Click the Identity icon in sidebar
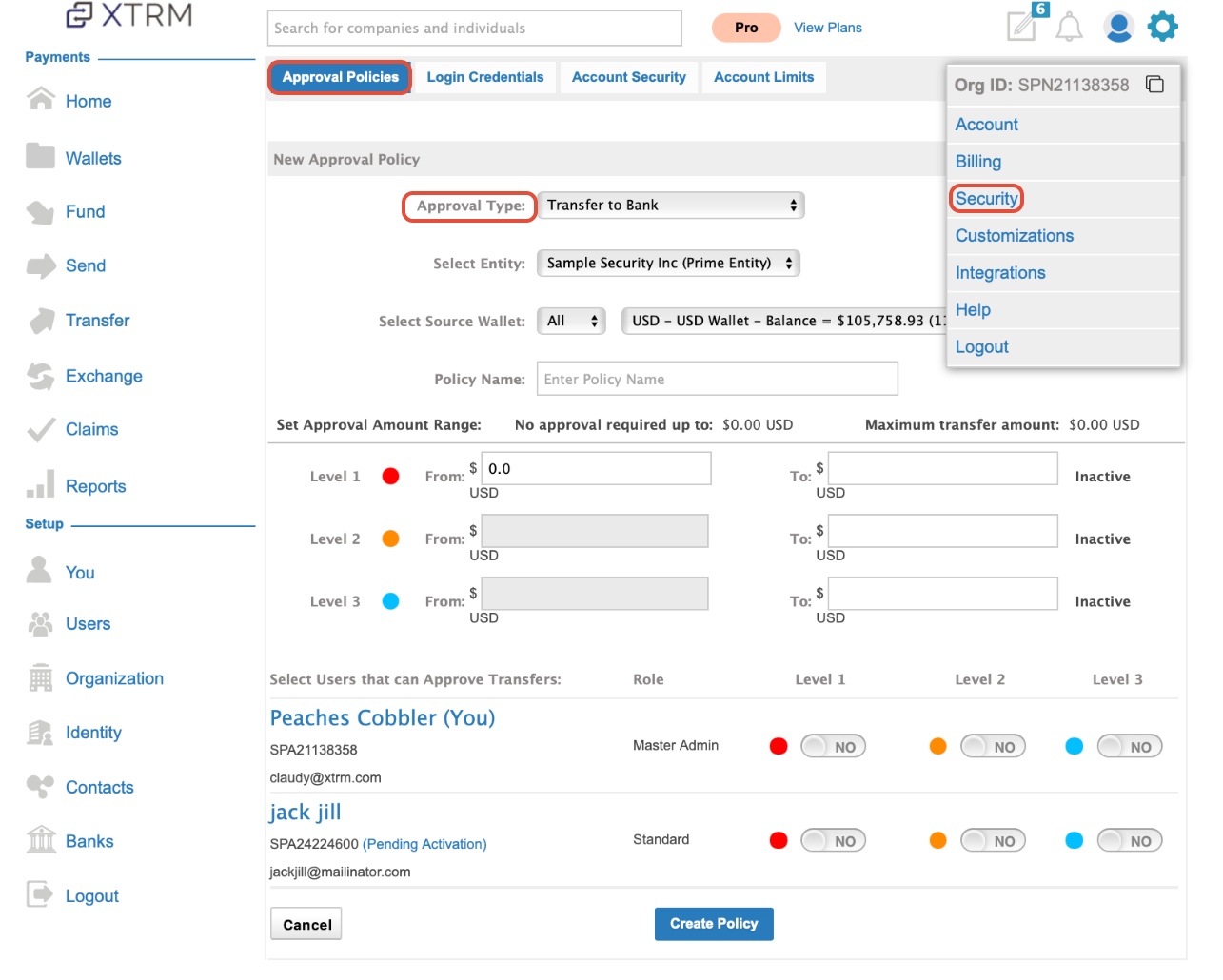This screenshot has height=980, width=1223. pyautogui.click(x=40, y=733)
